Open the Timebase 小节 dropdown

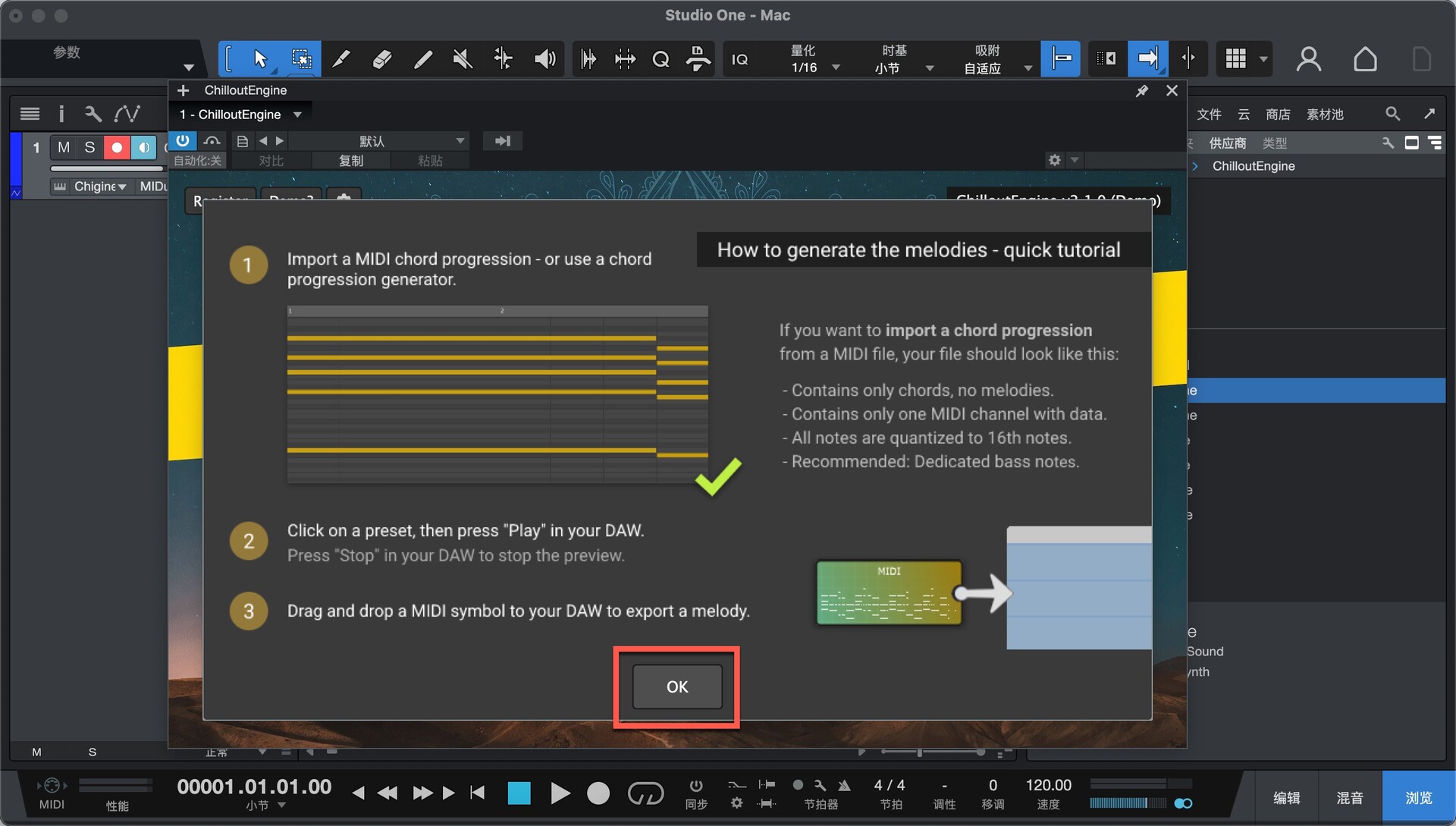(x=904, y=59)
